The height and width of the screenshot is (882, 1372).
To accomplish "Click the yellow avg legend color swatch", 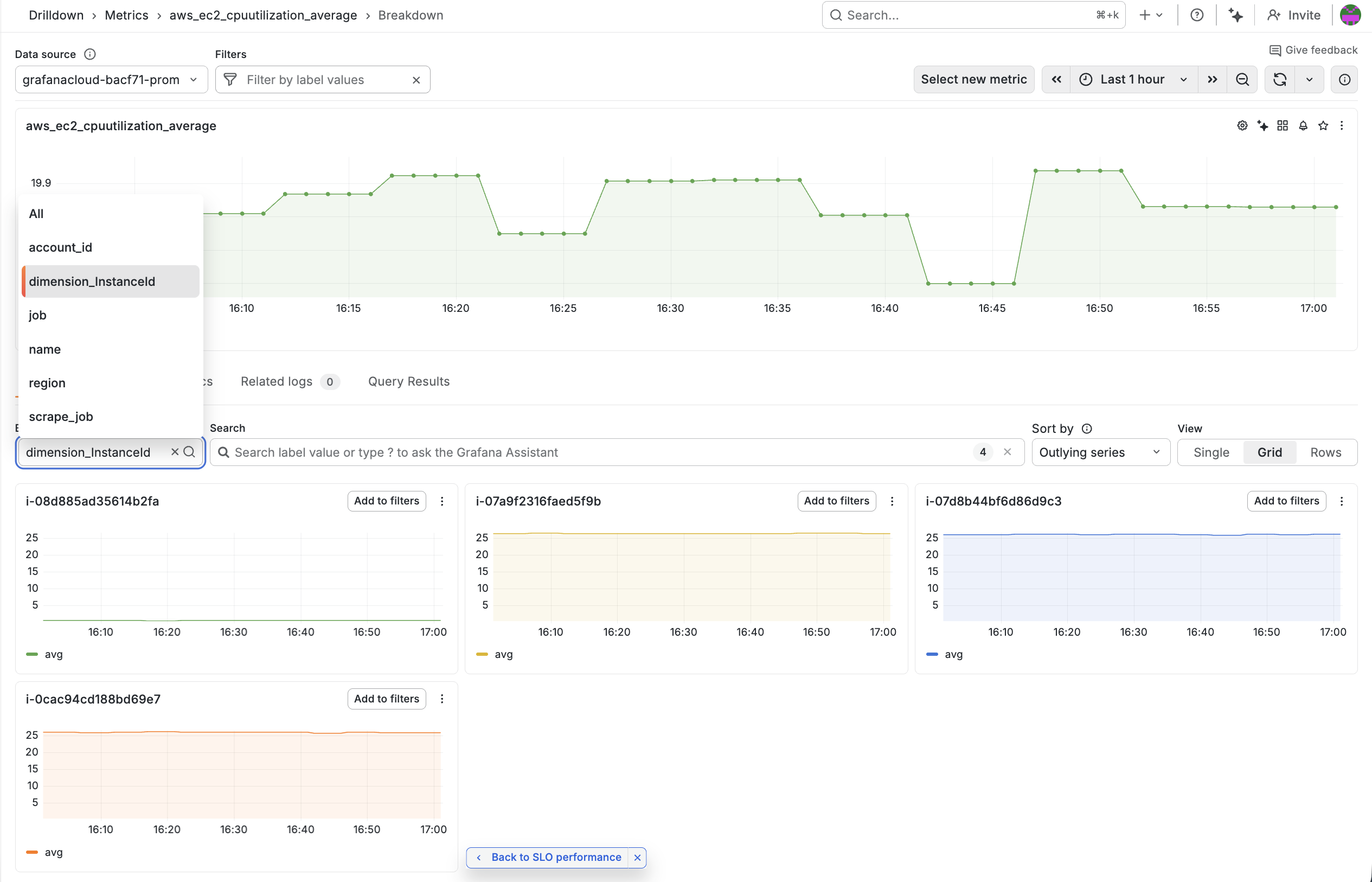I will [x=482, y=654].
